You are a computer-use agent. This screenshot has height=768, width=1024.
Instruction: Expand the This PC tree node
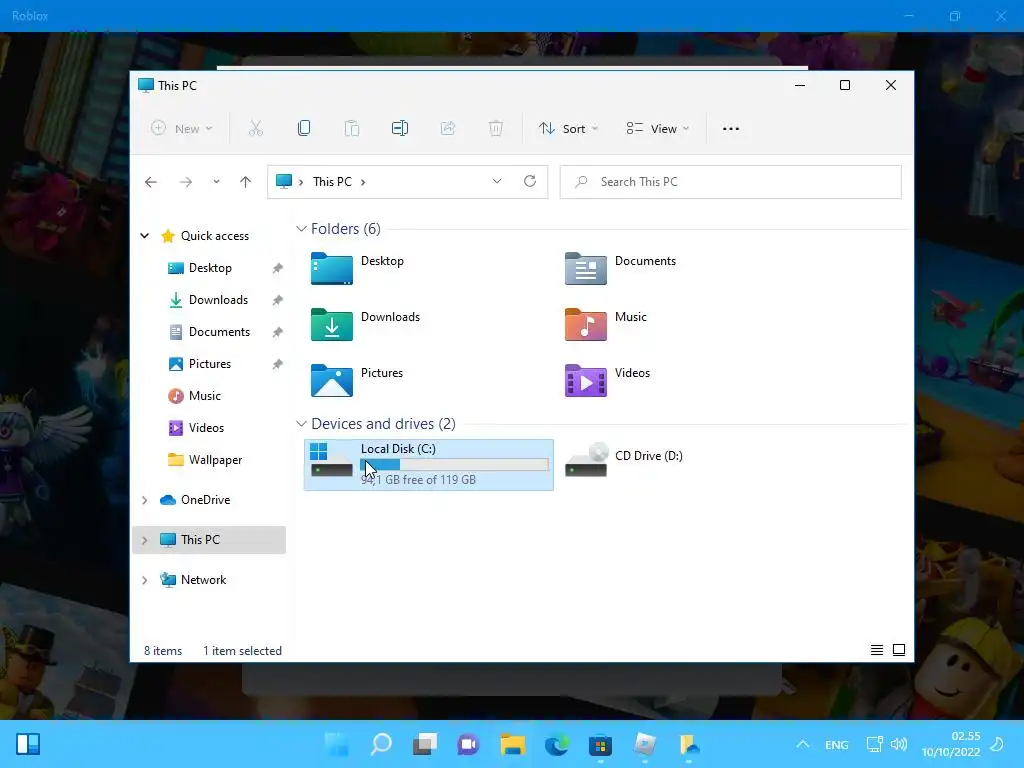[x=144, y=539]
